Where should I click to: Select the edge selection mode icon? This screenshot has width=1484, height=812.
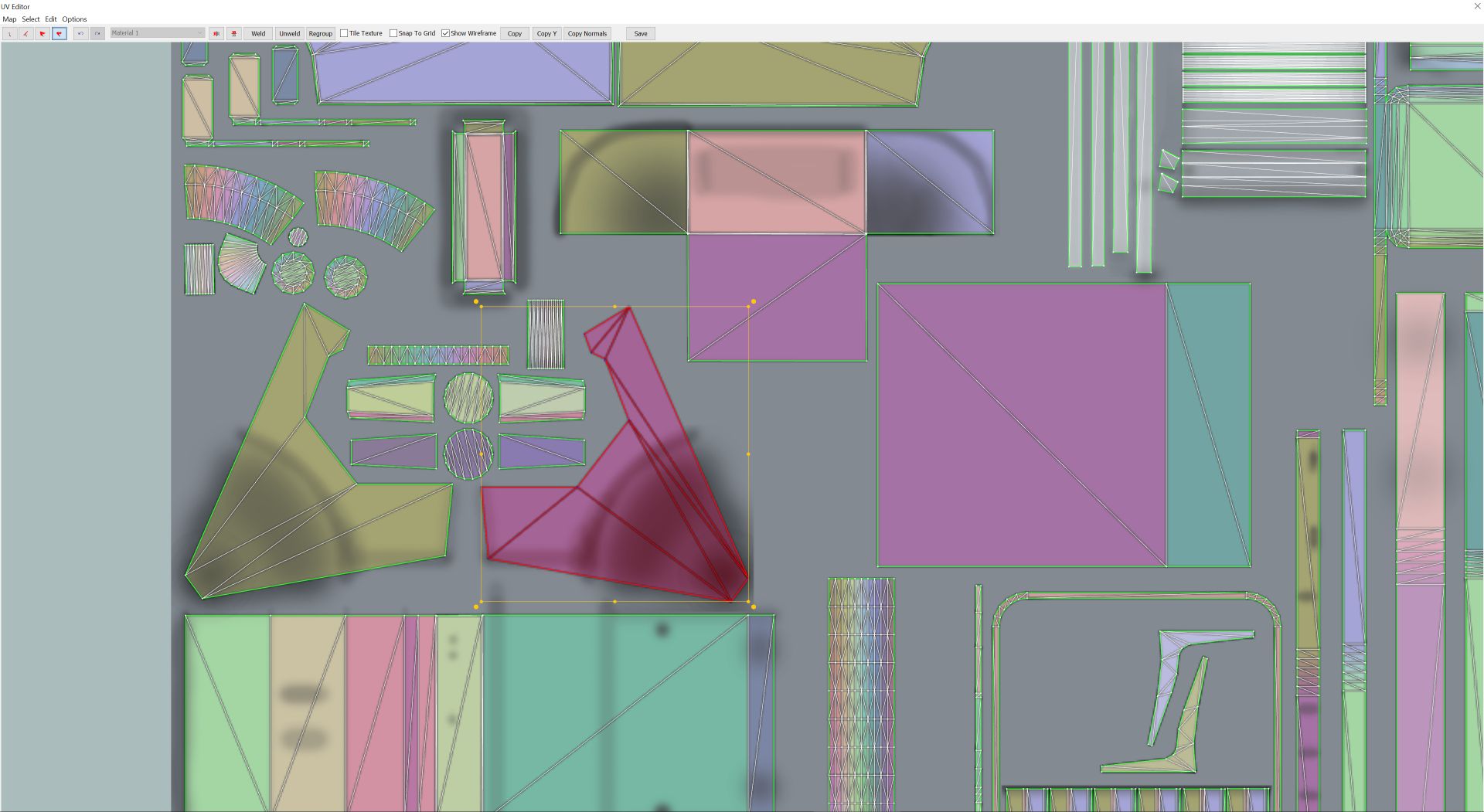[26, 33]
